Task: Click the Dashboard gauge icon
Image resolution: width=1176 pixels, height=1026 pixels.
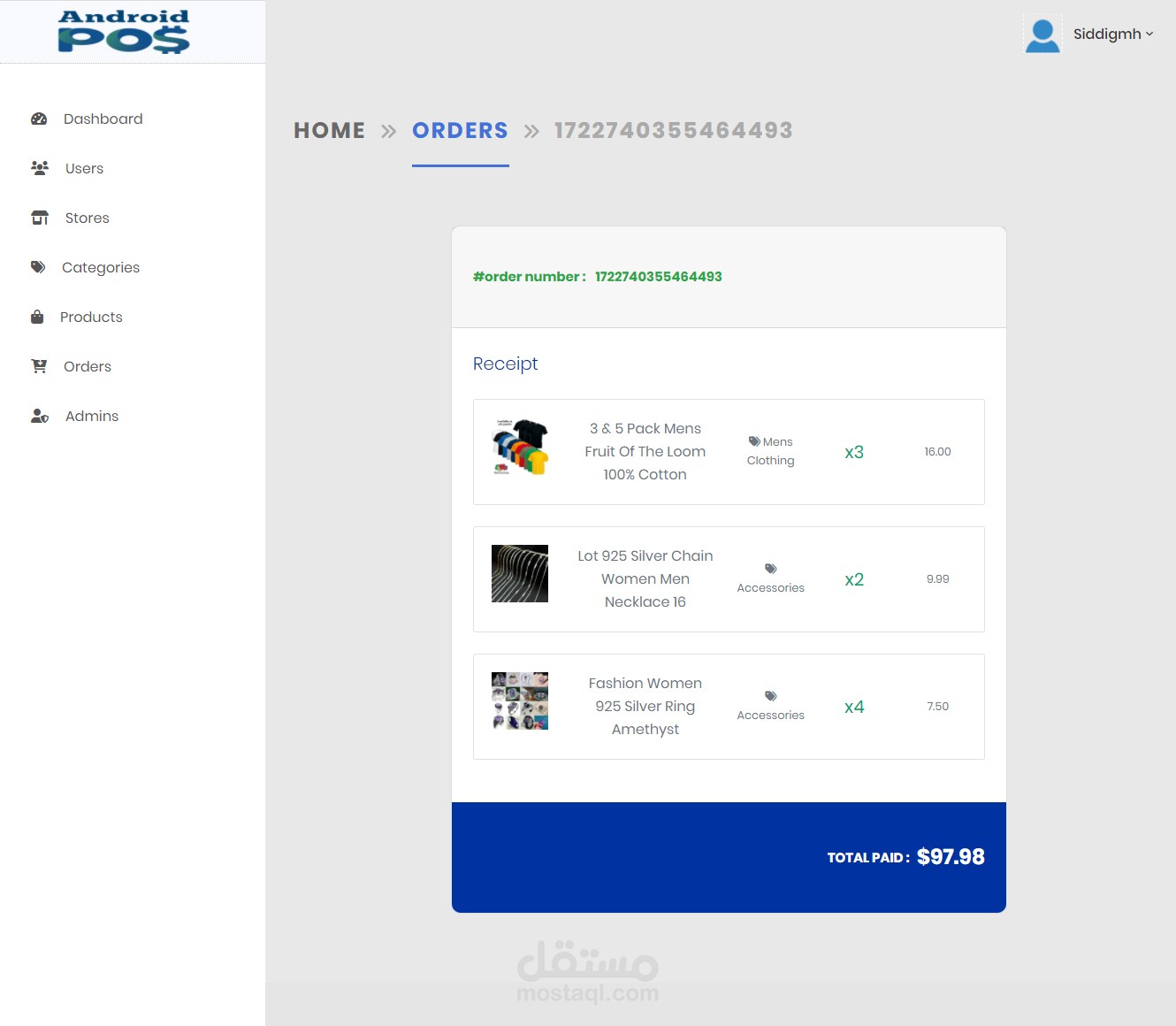Action: [x=39, y=119]
